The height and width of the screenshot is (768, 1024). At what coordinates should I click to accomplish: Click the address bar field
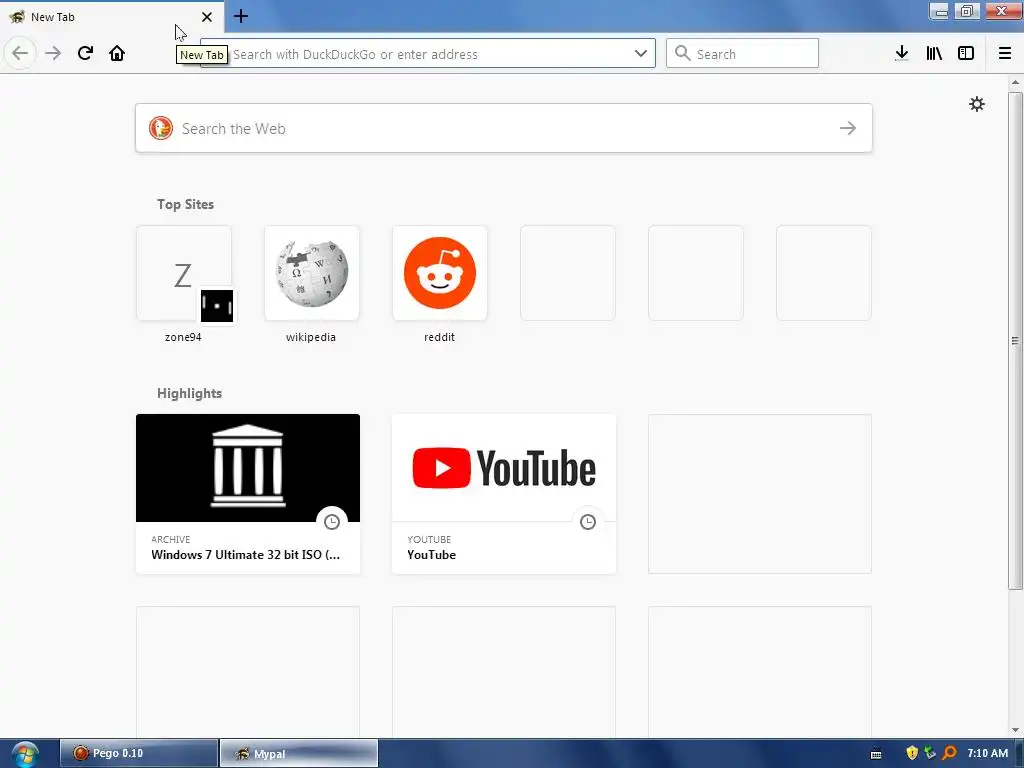tap(428, 54)
